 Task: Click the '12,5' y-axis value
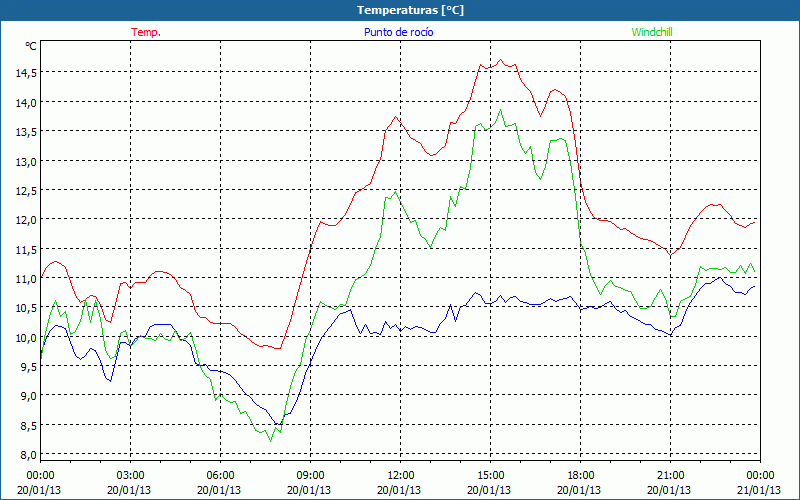click(x=26, y=190)
